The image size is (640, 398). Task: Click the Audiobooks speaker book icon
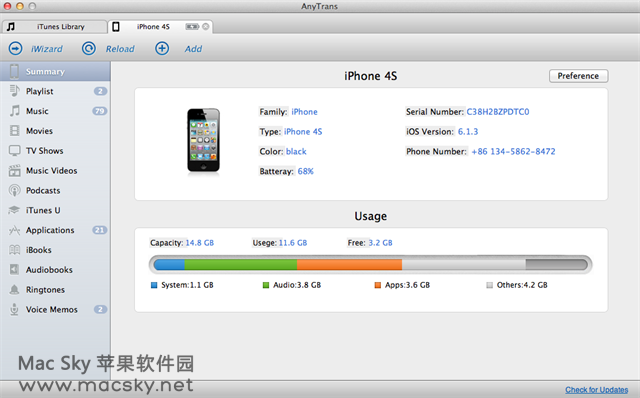[x=14, y=269]
